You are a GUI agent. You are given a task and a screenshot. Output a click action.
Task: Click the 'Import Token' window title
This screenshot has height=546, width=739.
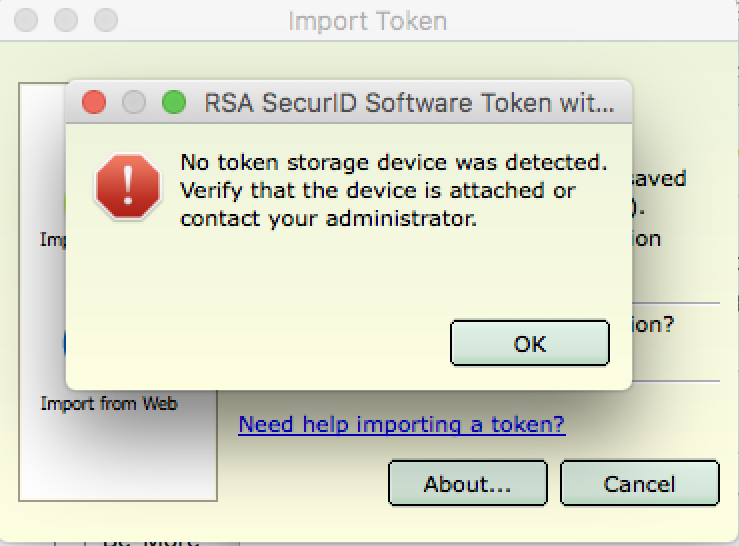pyautogui.click(x=367, y=20)
